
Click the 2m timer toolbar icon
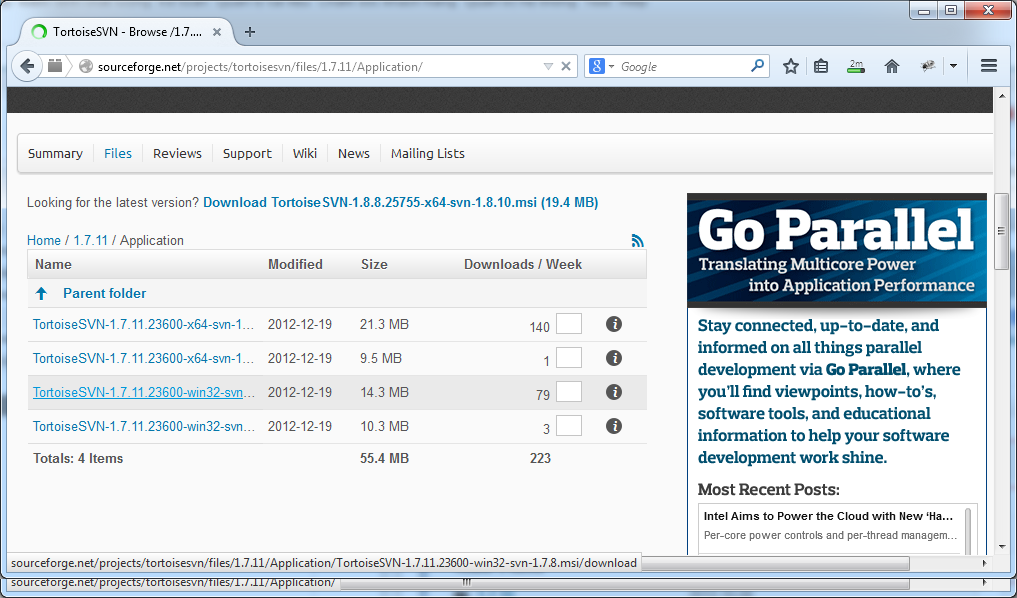pos(856,66)
